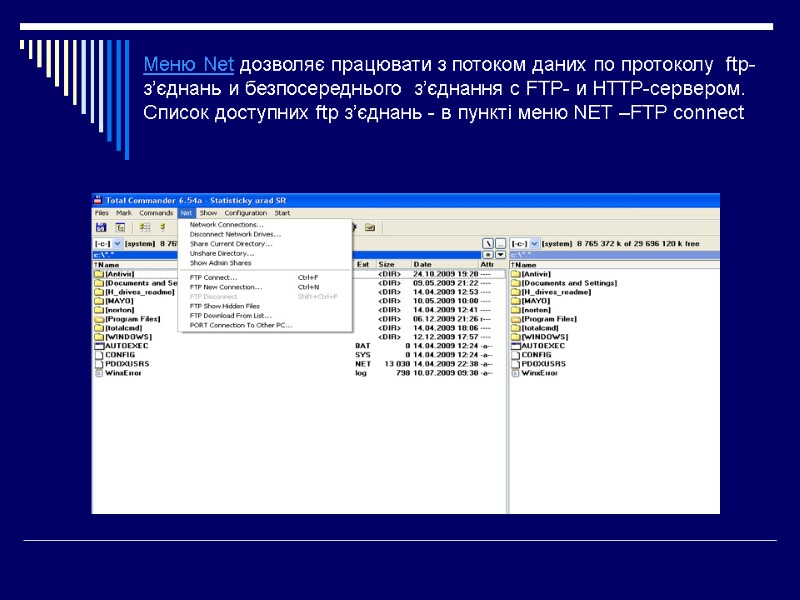Click the floppy disk icon in the Total Commander toolbar
The height and width of the screenshot is (600, 800).
point(101,228)
